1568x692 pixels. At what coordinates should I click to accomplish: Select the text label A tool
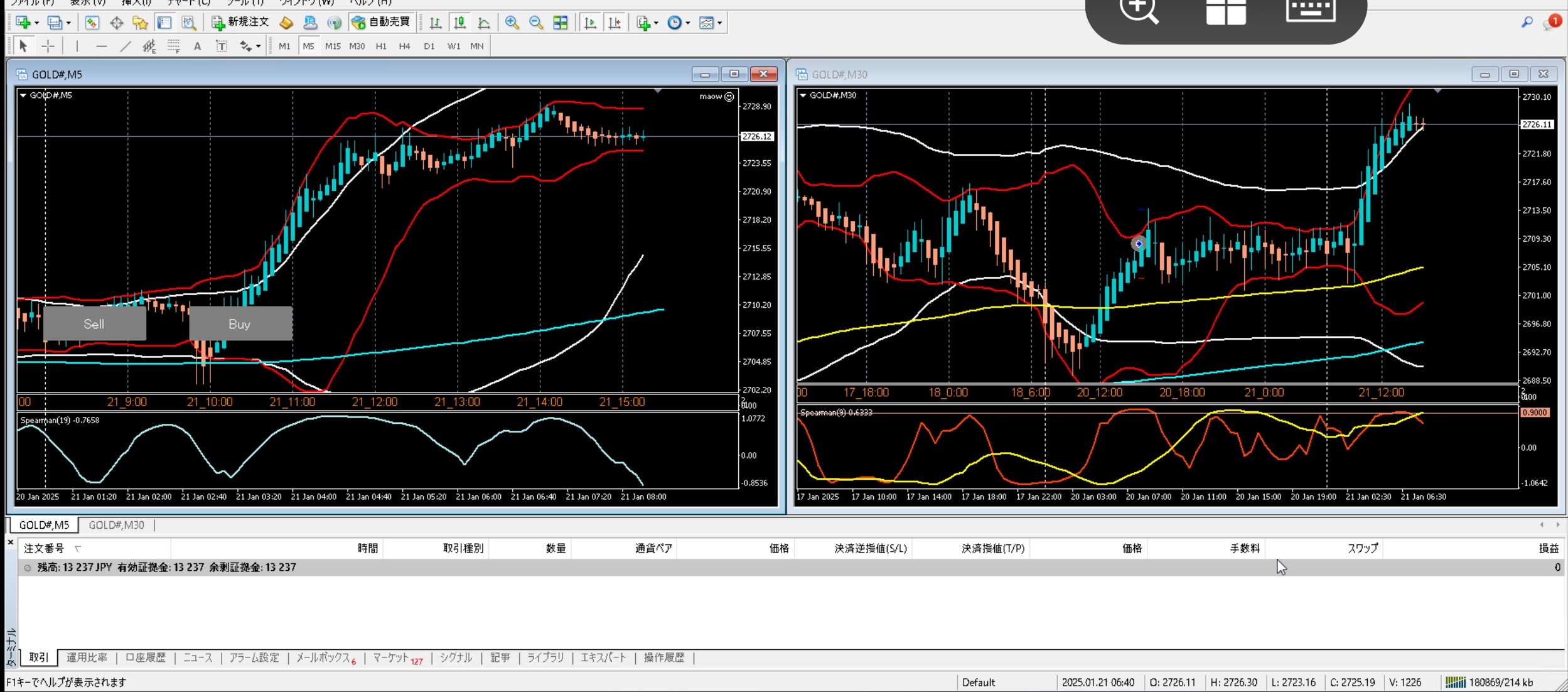pos(197,46)
